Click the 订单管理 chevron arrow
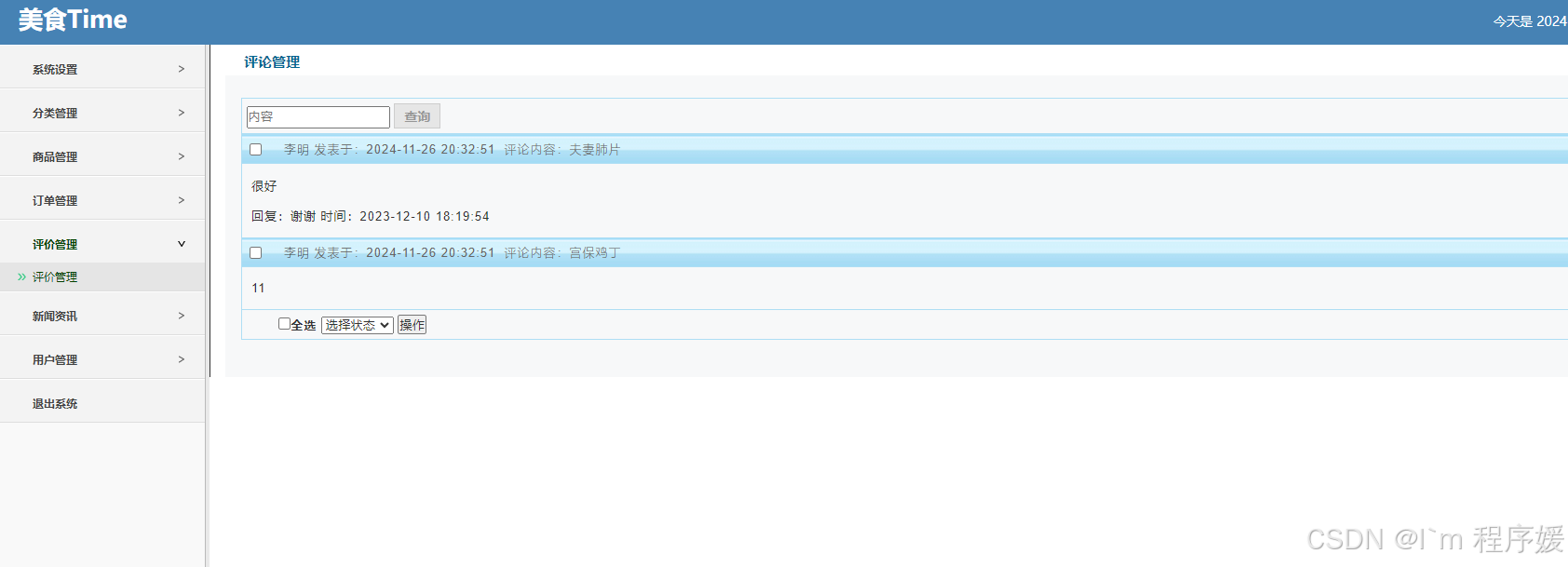The image size is (1568, 567). point(182,200)
